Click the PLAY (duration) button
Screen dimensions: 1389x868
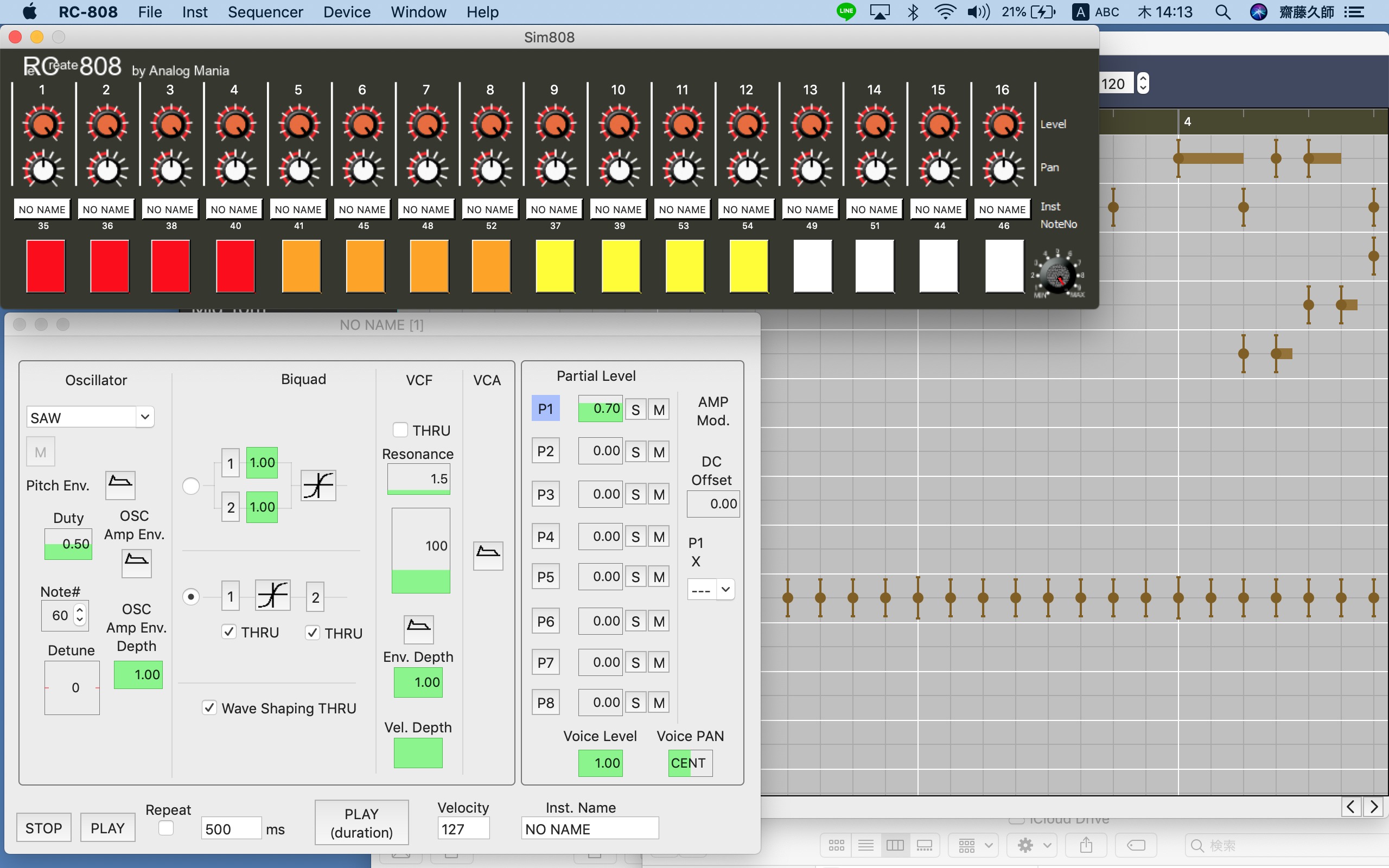[361, 822]
